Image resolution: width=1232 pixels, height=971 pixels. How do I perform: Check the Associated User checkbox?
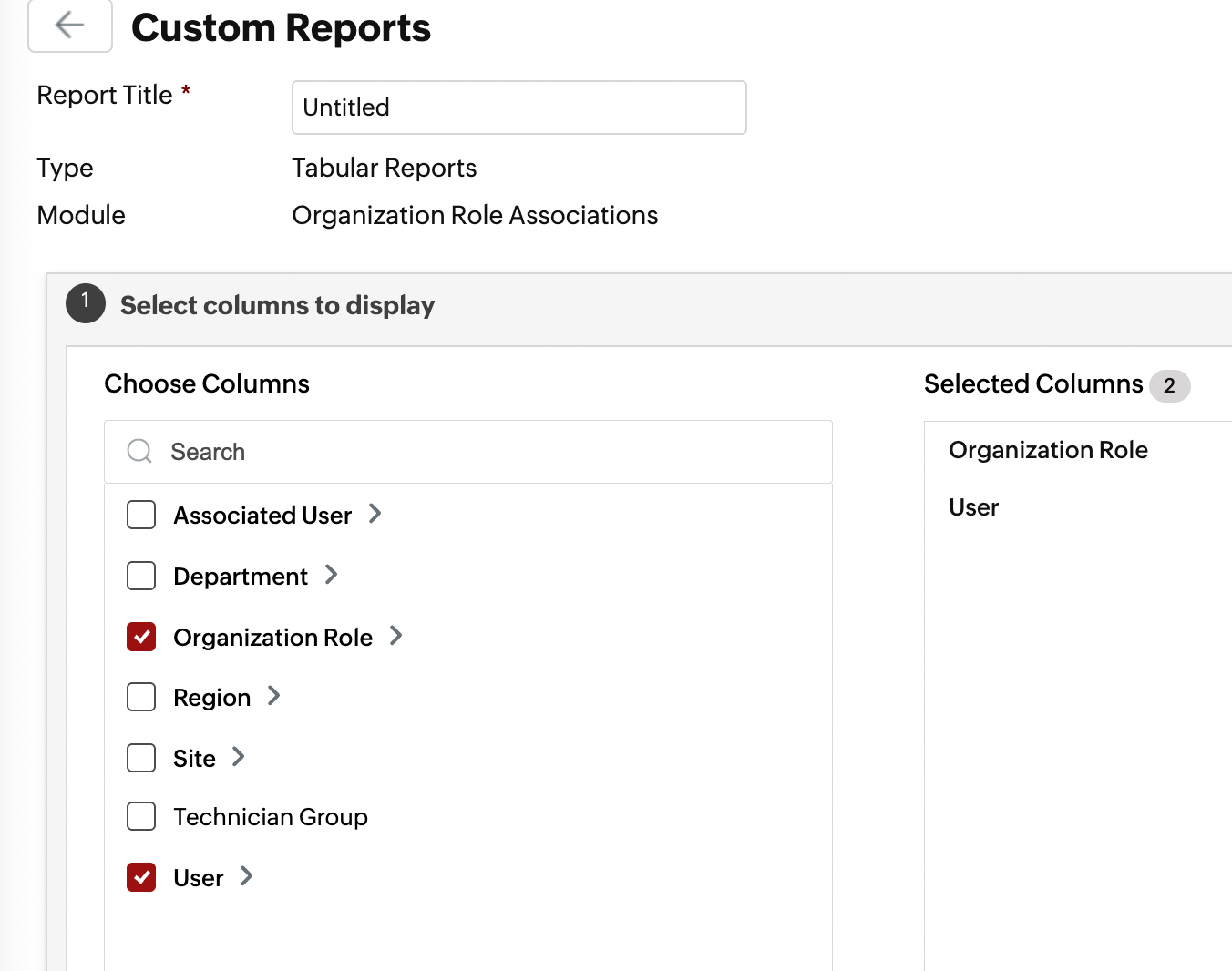141,515
